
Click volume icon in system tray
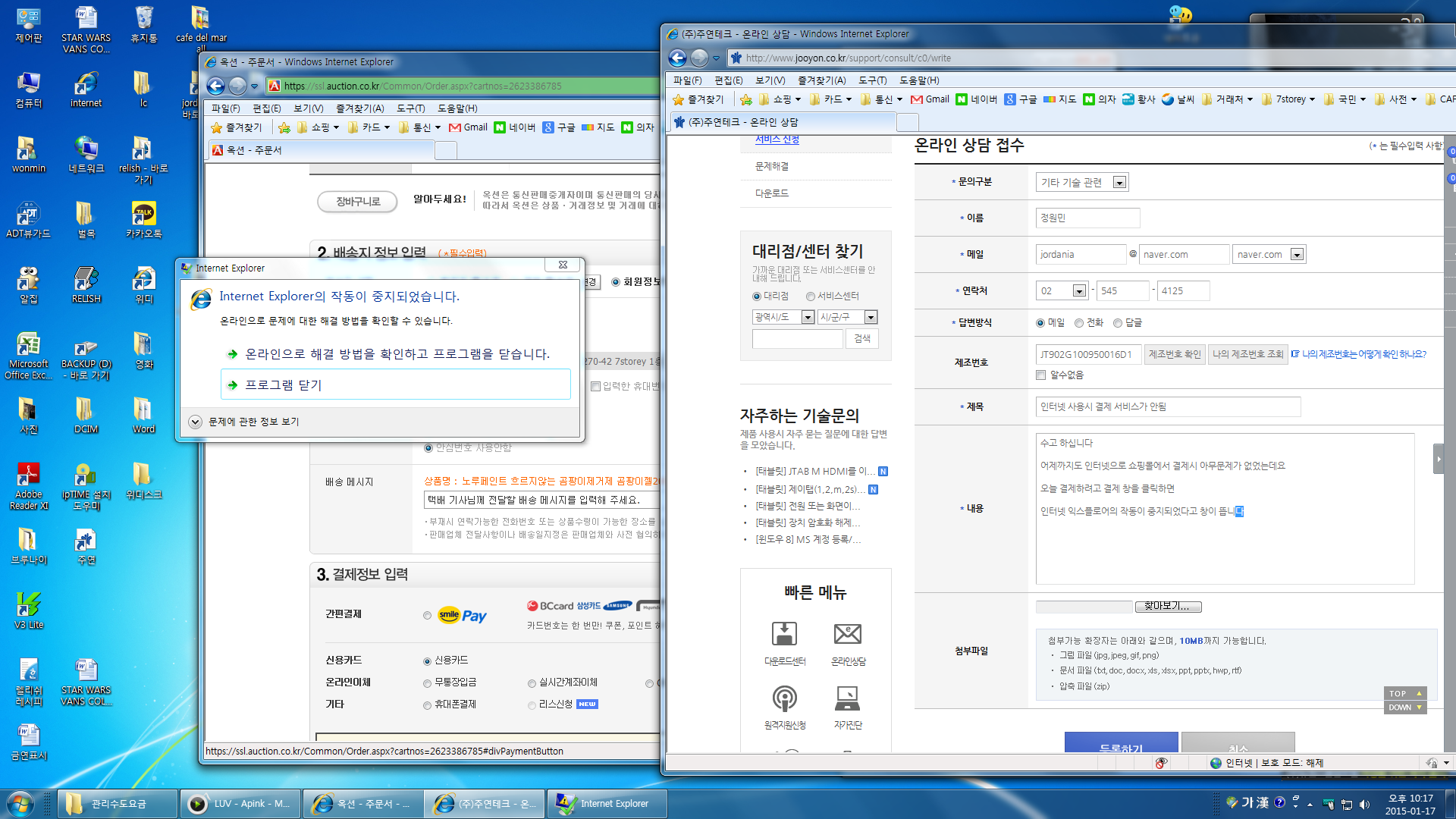pos(1364,804)
